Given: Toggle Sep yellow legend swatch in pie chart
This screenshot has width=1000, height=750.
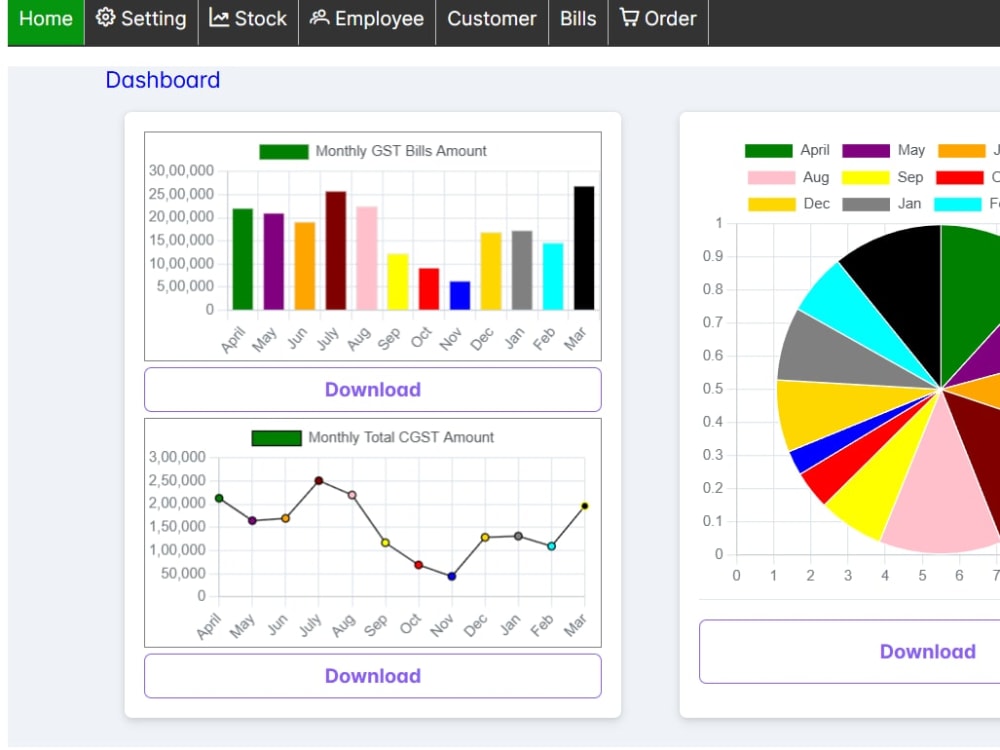Looking at the screenshot, I should tap(865, 177).
